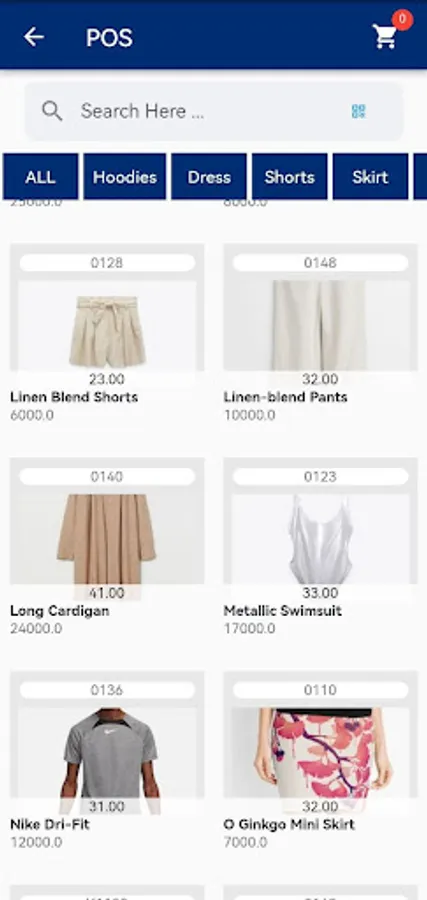Tap the red cart count badge
Screen dimensions: 427x900
pos(402,20)
